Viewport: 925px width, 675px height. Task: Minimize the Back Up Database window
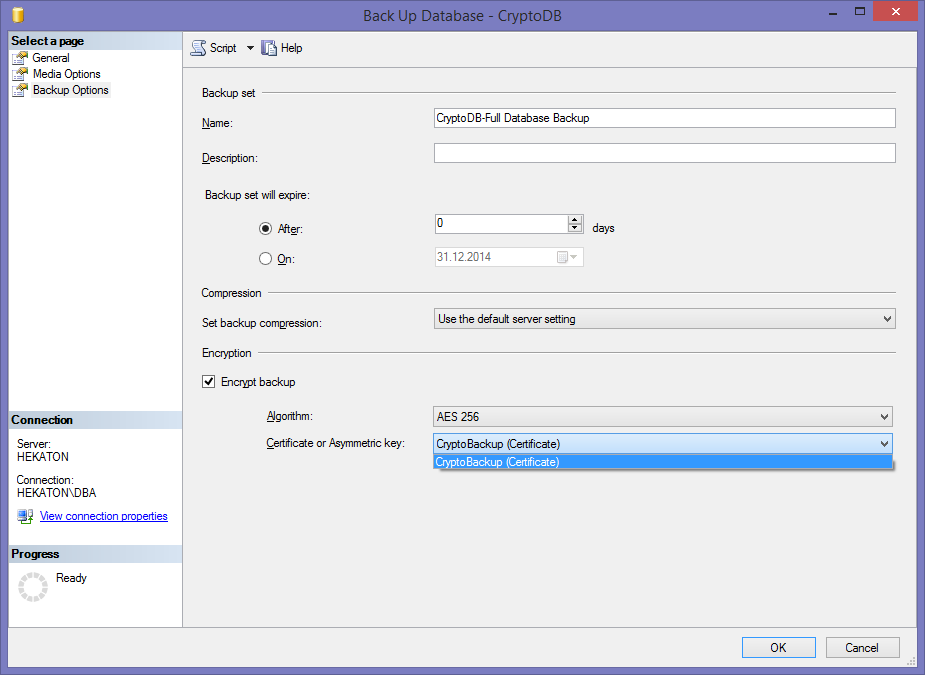pyautogui.click(x=833, y=12)
